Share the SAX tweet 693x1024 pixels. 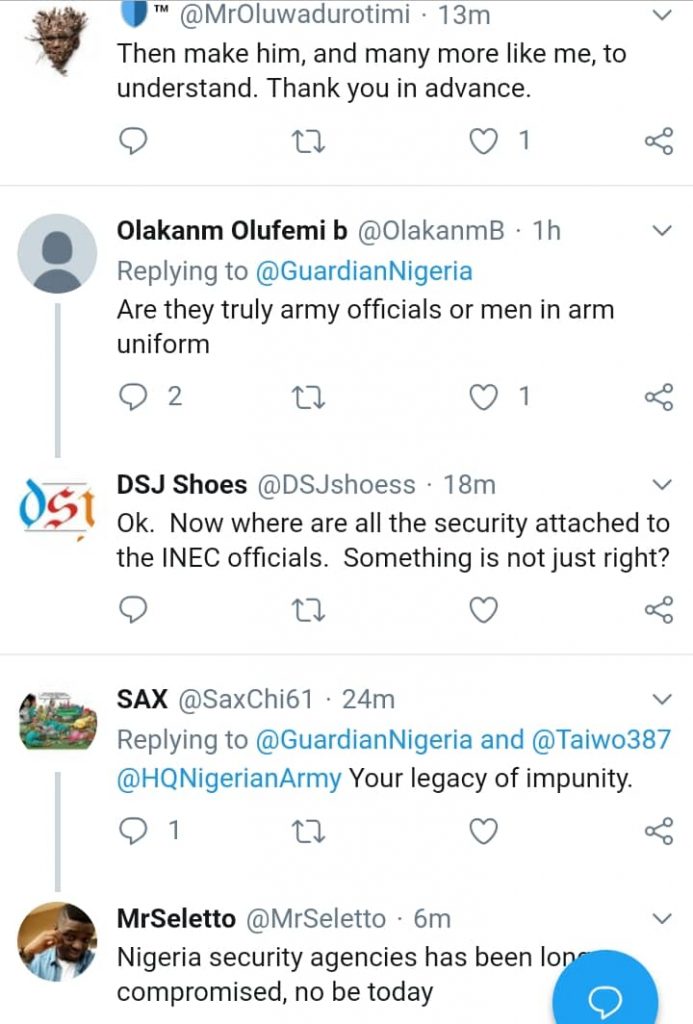658,830
